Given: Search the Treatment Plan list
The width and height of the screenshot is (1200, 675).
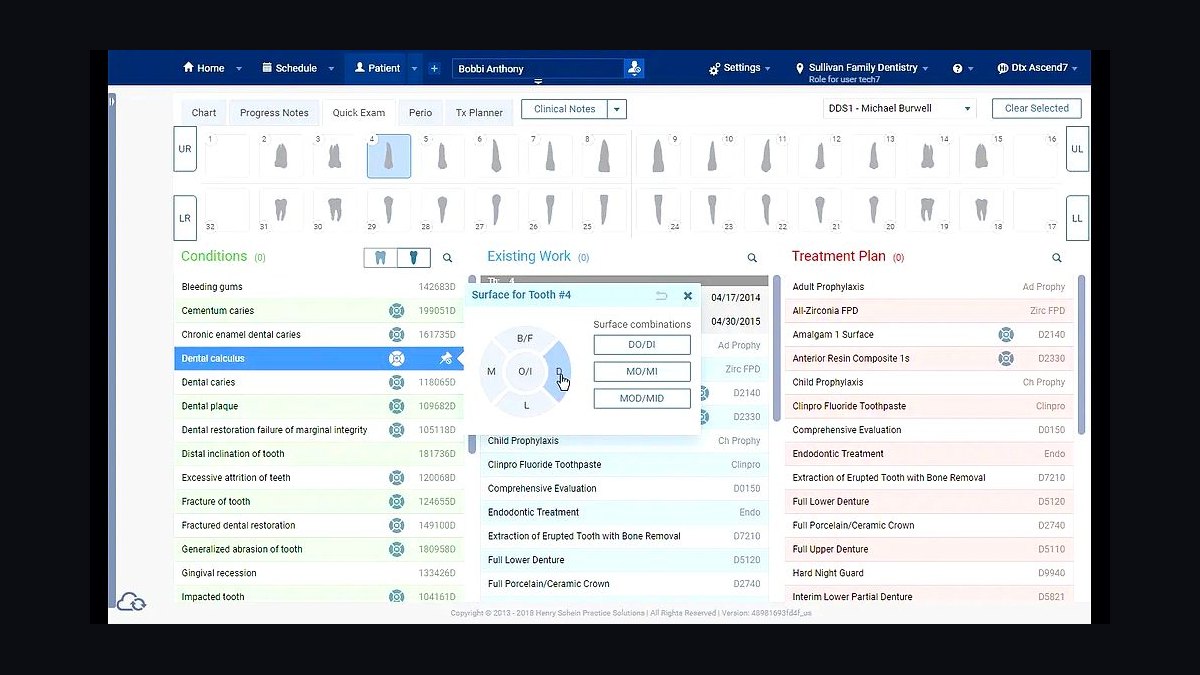Looking at the screenshot, I should pyautogui.click(x=1056, y=258).
